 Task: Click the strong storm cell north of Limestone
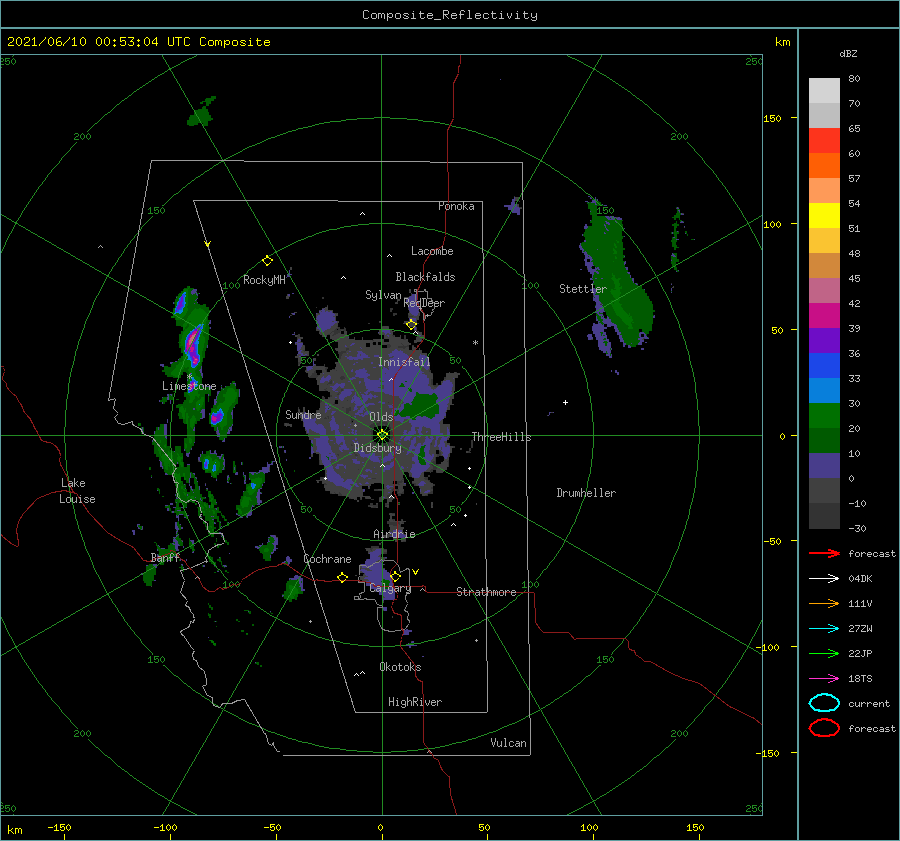[193, 343]
